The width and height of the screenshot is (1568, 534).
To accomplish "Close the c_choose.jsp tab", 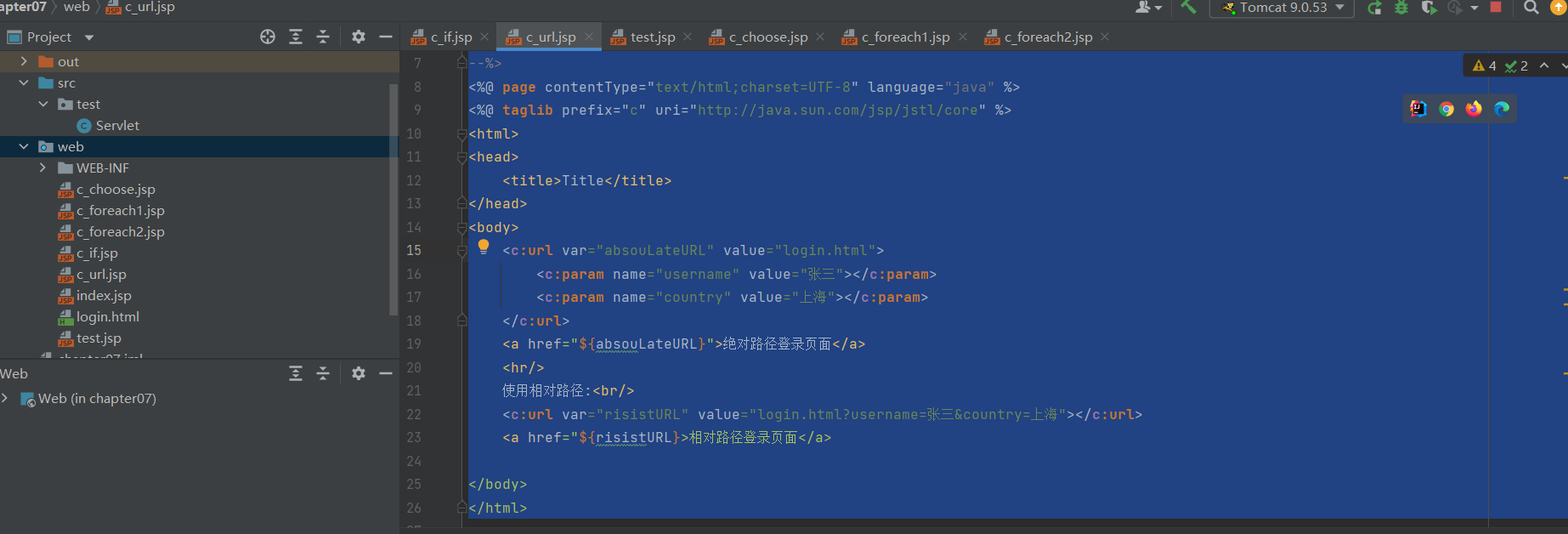I will 820,37.
